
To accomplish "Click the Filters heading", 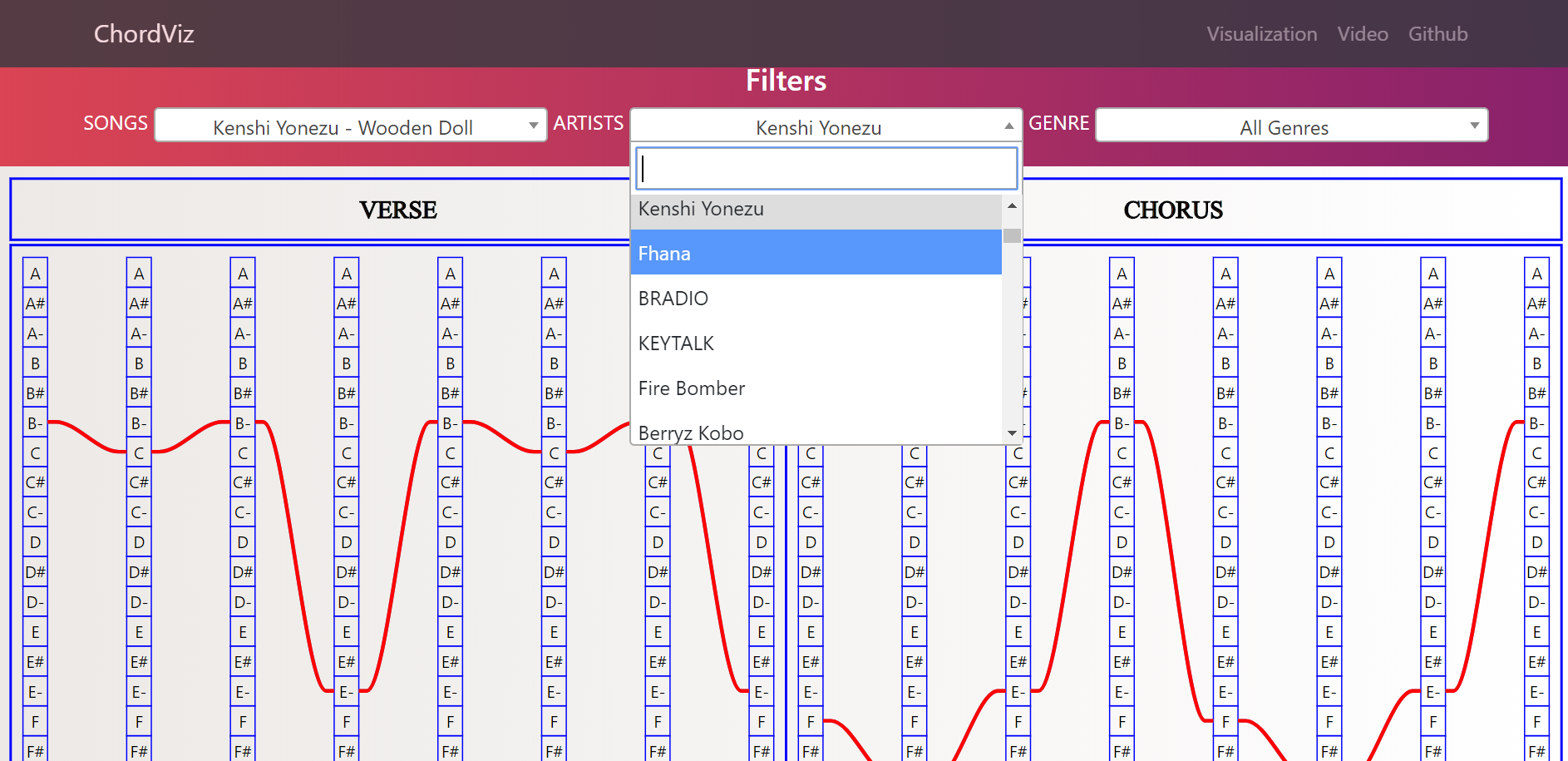I will [x=786, y=81].
